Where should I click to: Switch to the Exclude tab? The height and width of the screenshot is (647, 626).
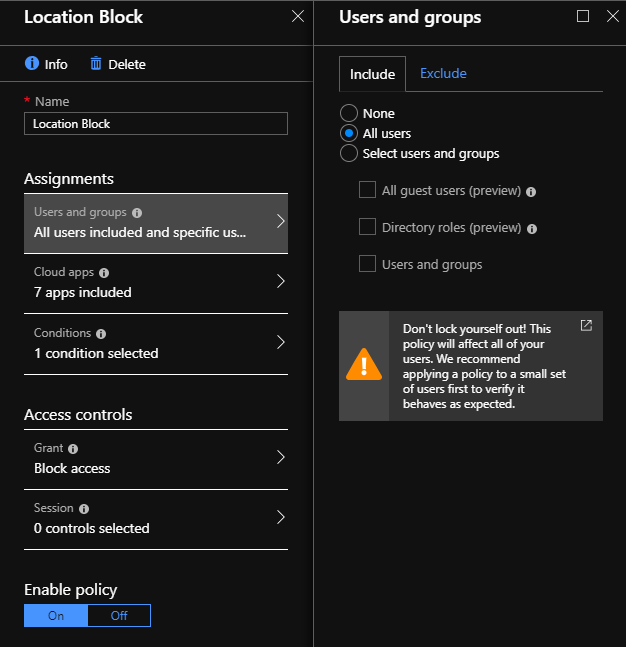pos(443,73)
